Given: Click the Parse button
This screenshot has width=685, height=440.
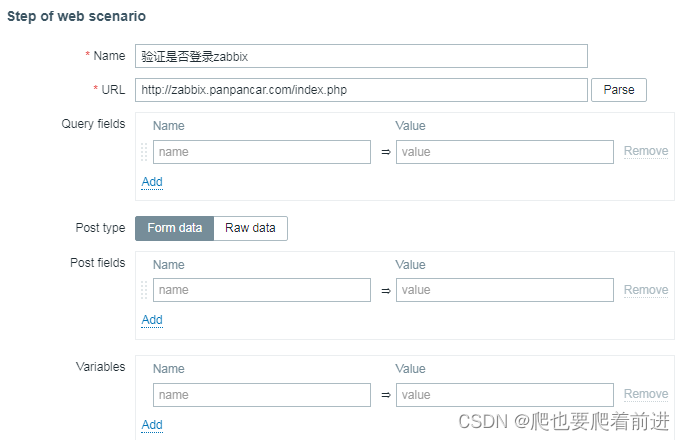Looking at the screenshot, I should coord(619,90).
